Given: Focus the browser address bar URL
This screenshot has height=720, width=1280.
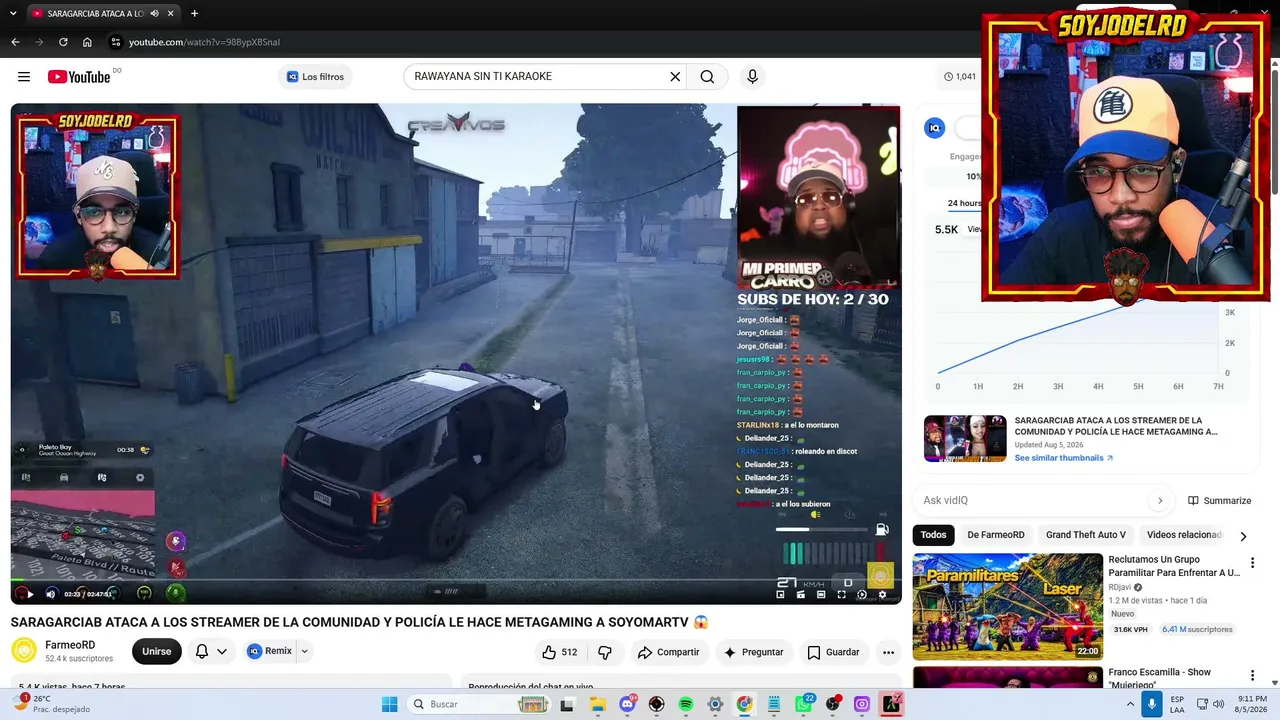Looking at the screenshot, I should 204,42.
